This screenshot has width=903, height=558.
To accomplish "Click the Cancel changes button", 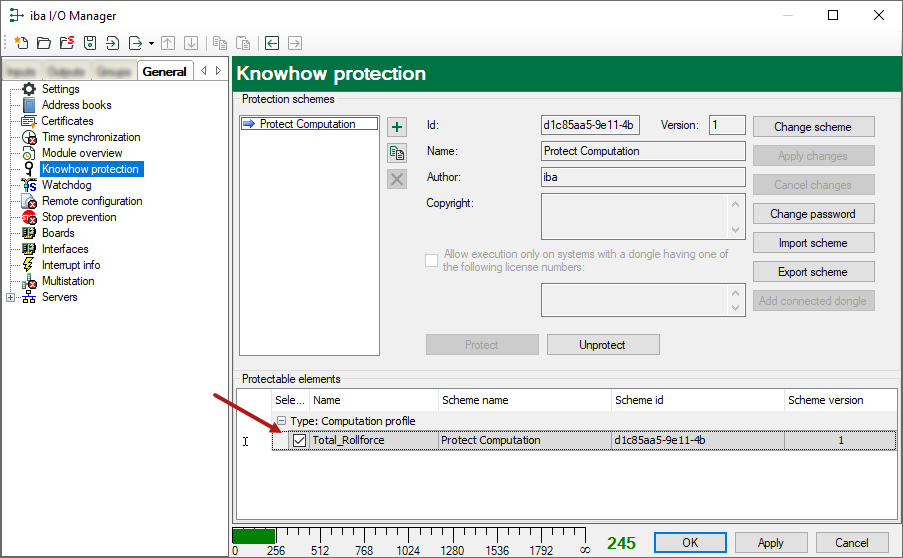I will 813,185.
